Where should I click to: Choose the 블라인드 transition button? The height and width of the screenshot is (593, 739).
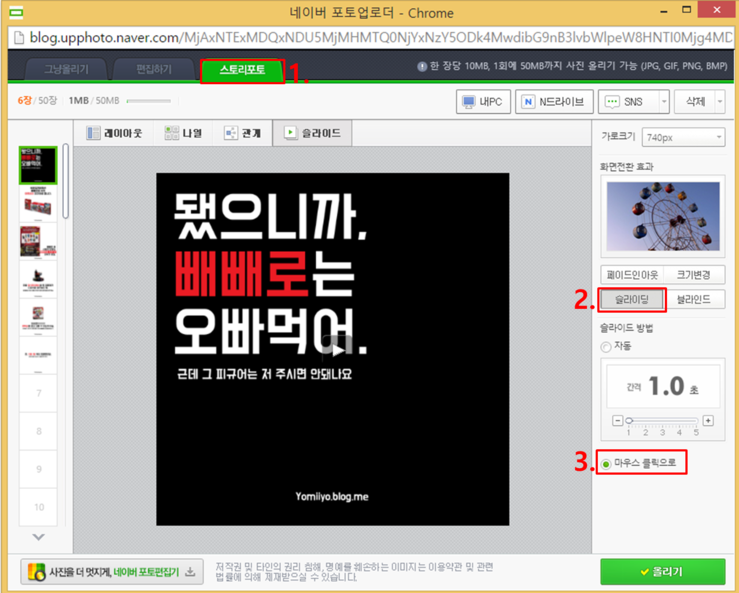[x=693, y=299]
